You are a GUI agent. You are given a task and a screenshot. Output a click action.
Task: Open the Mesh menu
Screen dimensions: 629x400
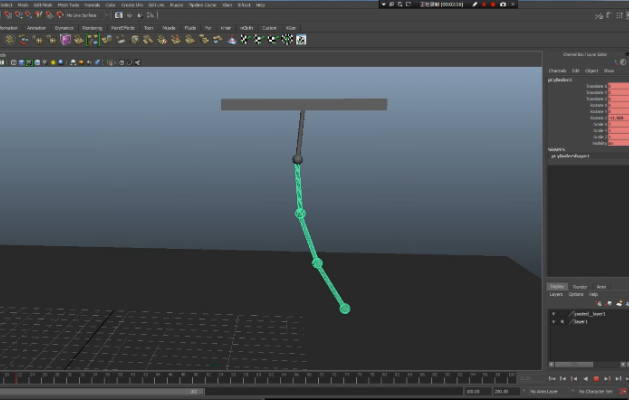[x=23, y=5]
